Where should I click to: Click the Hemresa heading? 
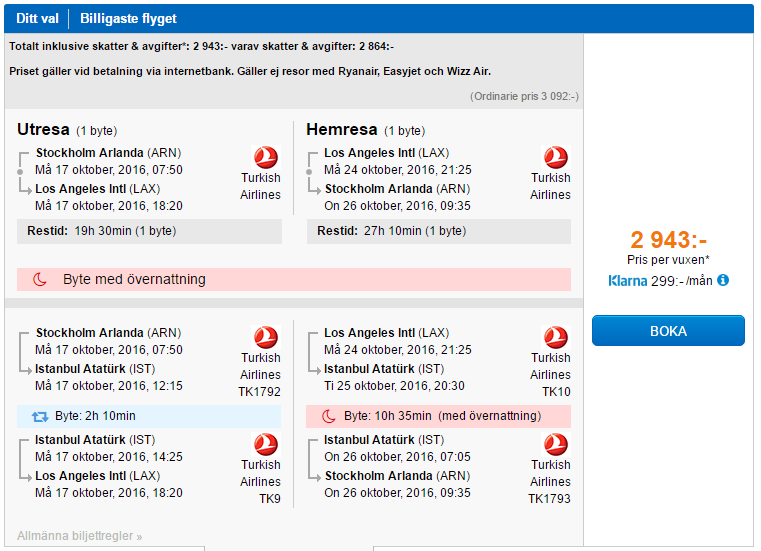(342, 129)
